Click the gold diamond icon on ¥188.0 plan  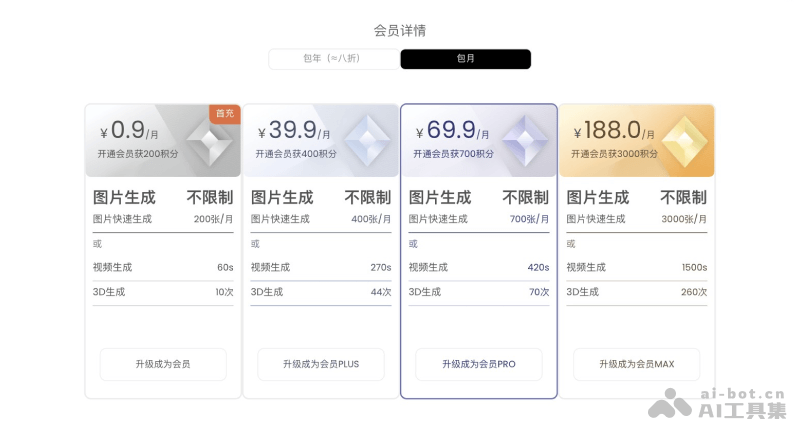click(x=682, y=140)
